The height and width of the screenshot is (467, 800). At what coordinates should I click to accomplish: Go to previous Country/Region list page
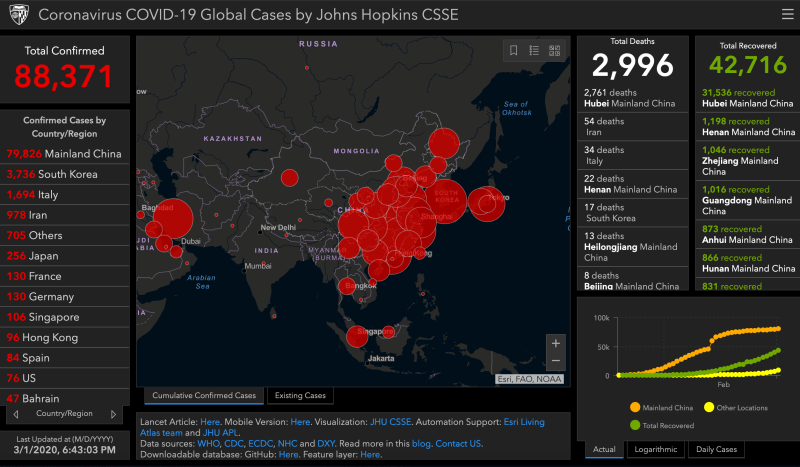[16, 414]
